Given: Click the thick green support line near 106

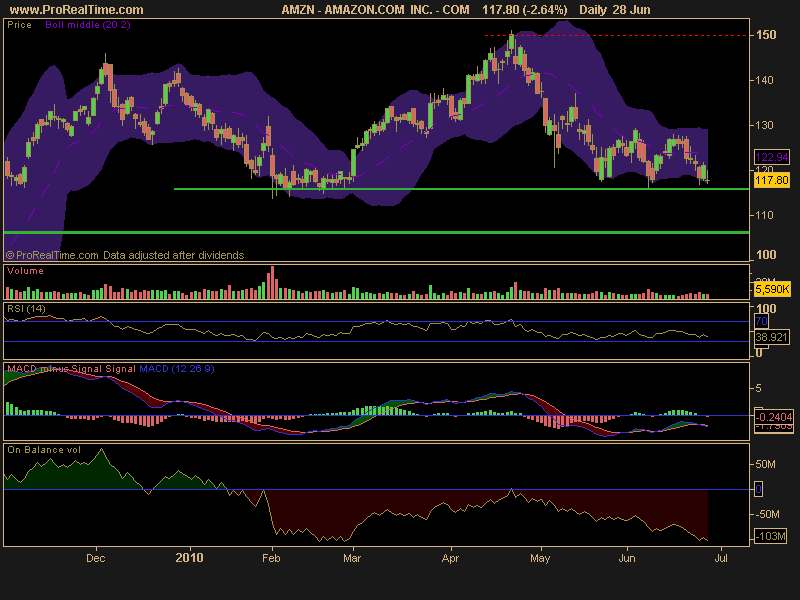Looking at the screenshot, I should tap(377, 233).
